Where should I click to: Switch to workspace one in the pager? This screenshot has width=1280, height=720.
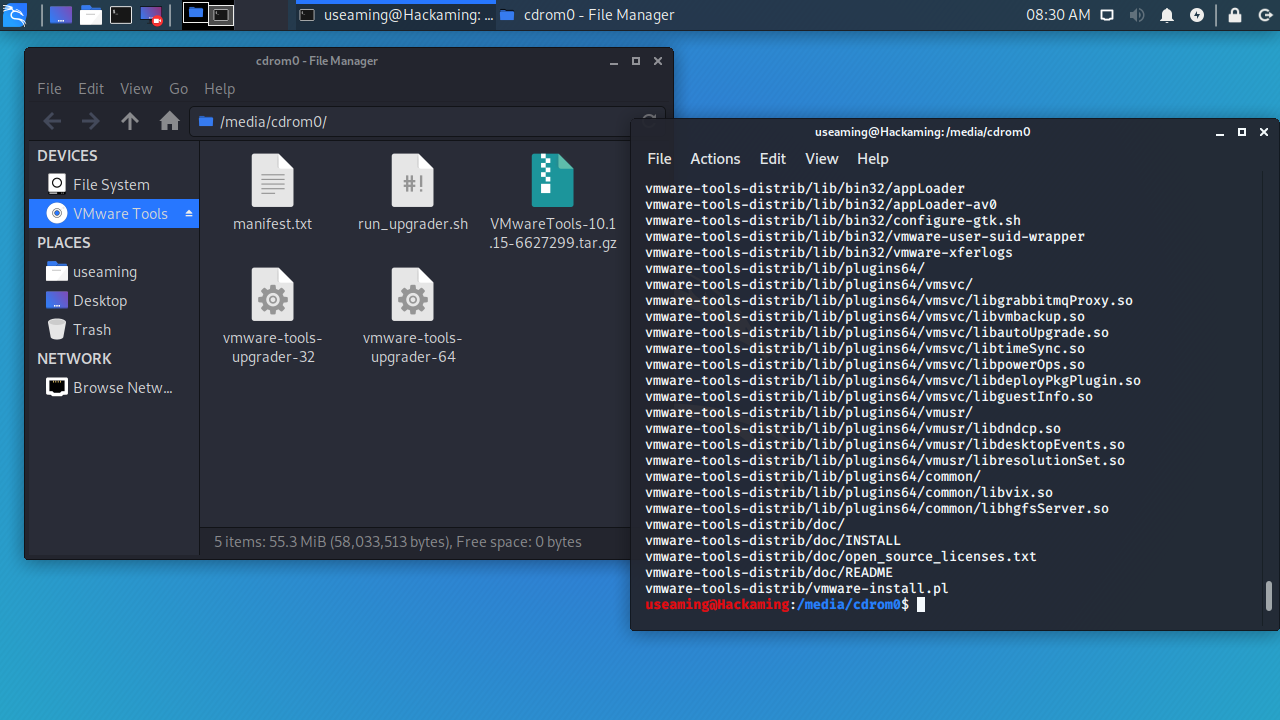point(196,14)
